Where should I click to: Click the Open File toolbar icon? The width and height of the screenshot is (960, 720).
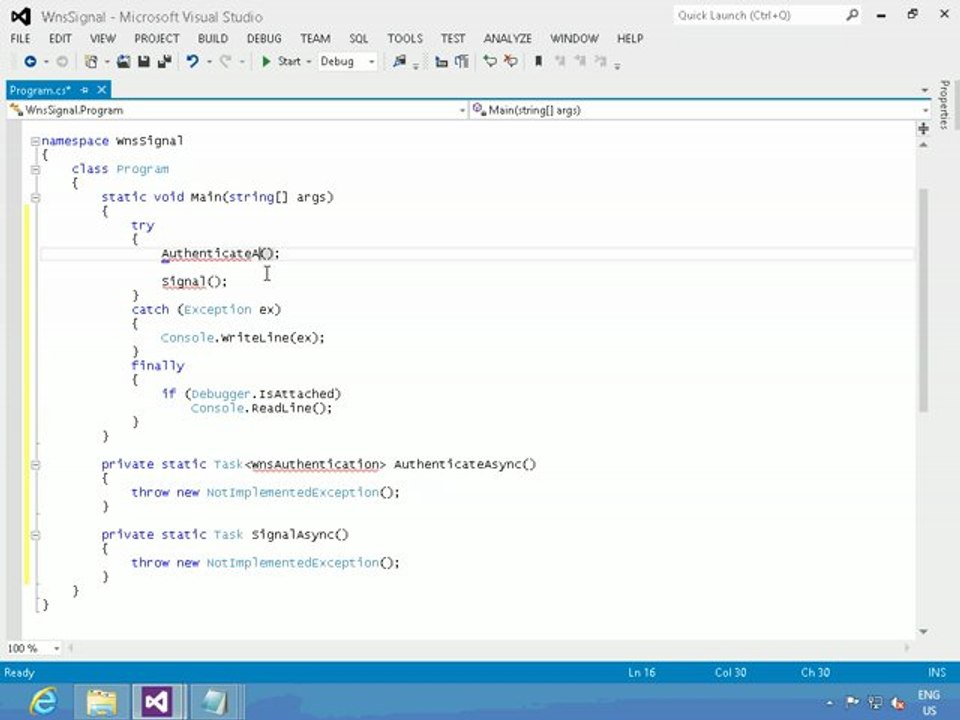tap(124, 61)
